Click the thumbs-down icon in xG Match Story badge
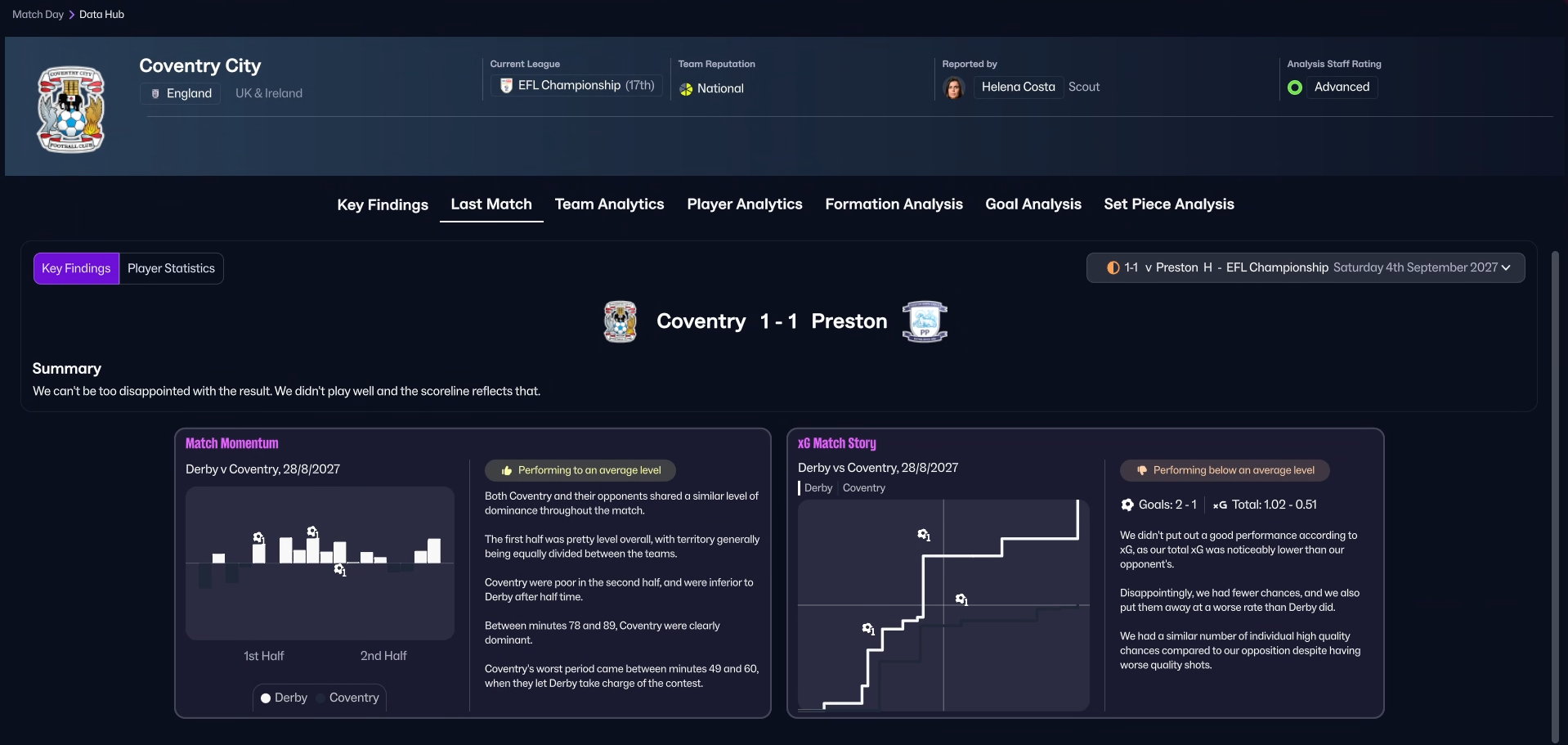 [x=1142, y=470]
